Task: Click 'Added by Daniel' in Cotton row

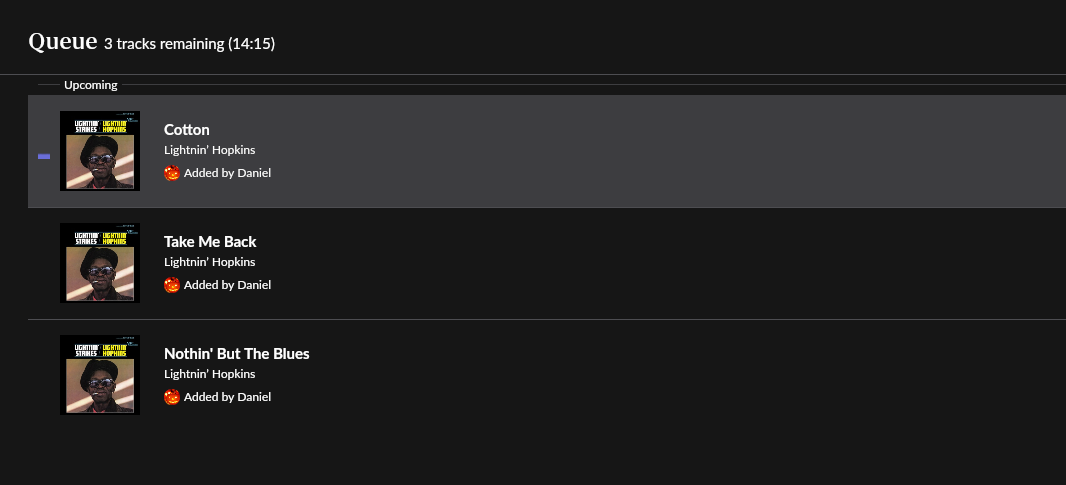Action: click(x=227, y=173)
